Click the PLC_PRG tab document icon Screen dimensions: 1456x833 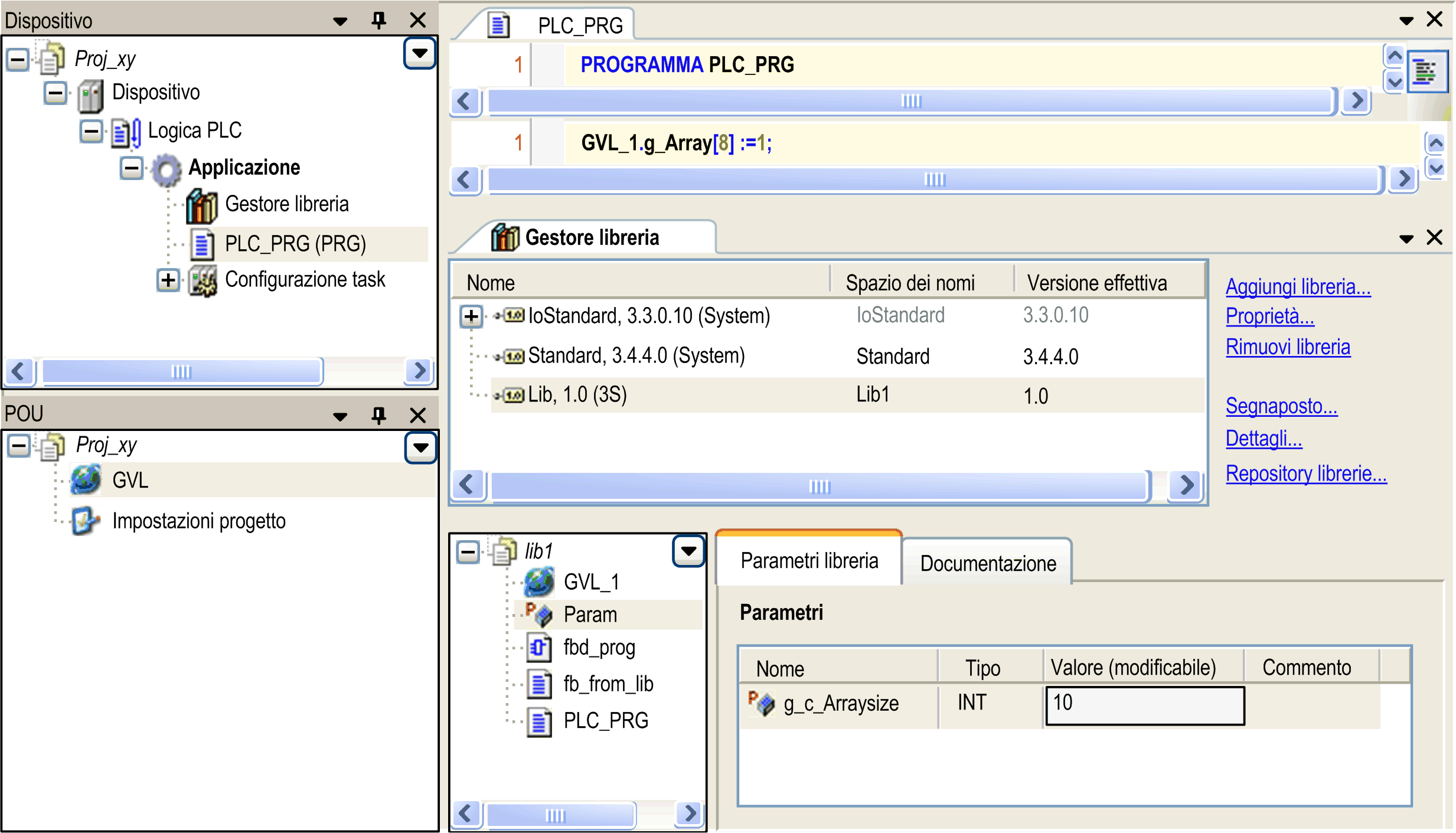click(x=499, y=25)
